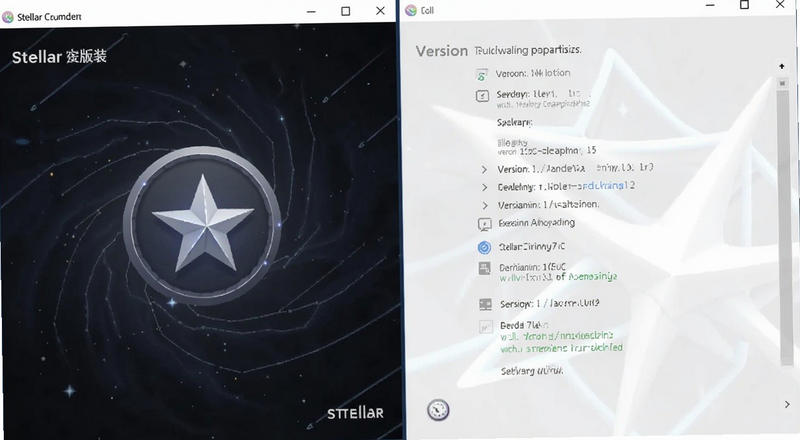Maximize the Coll window
The height and width of the screenshot is (440, 800).
744,5
